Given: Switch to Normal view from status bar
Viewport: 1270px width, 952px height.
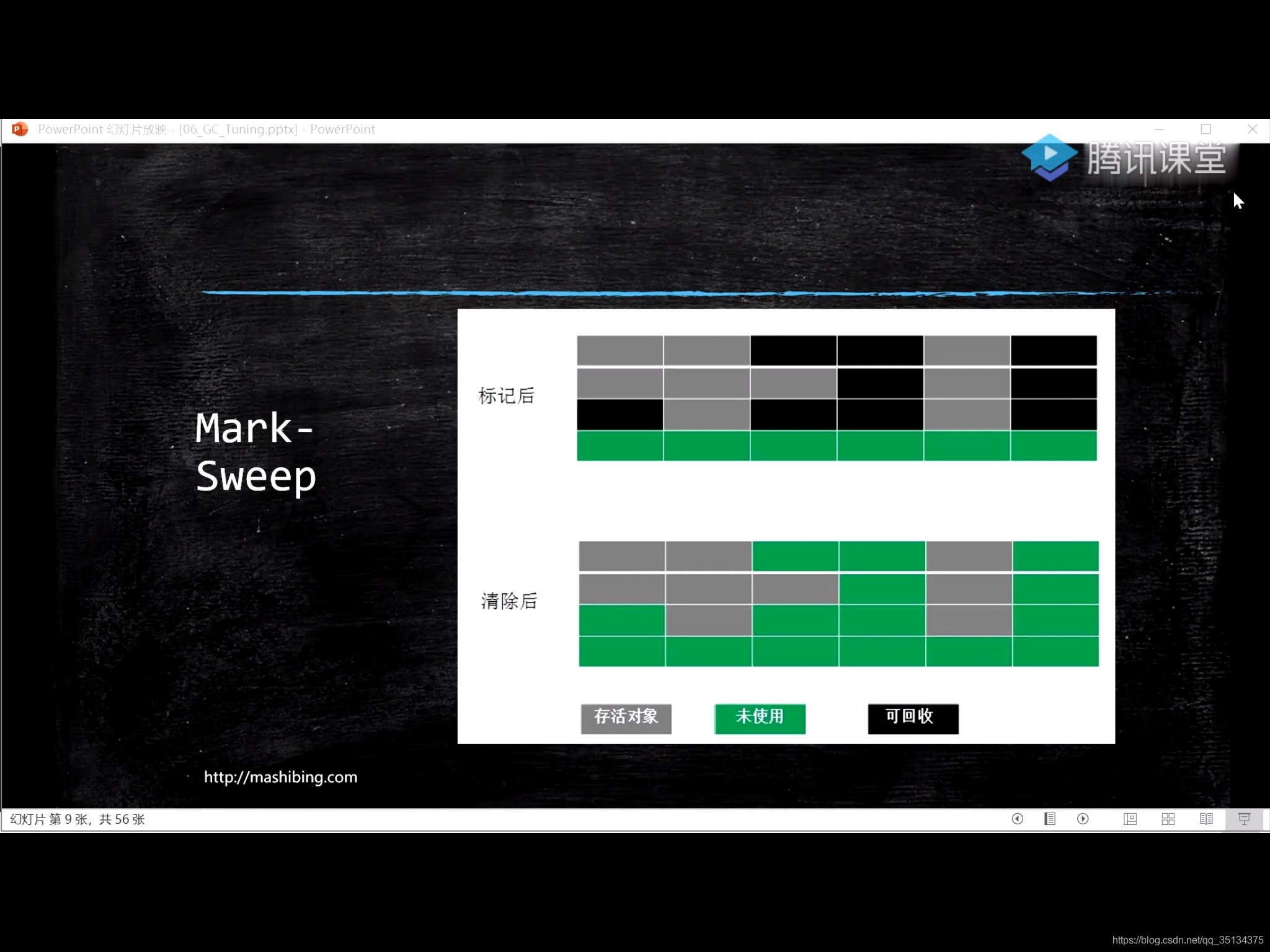Looking at the screenshot, I should [1130, 819].
